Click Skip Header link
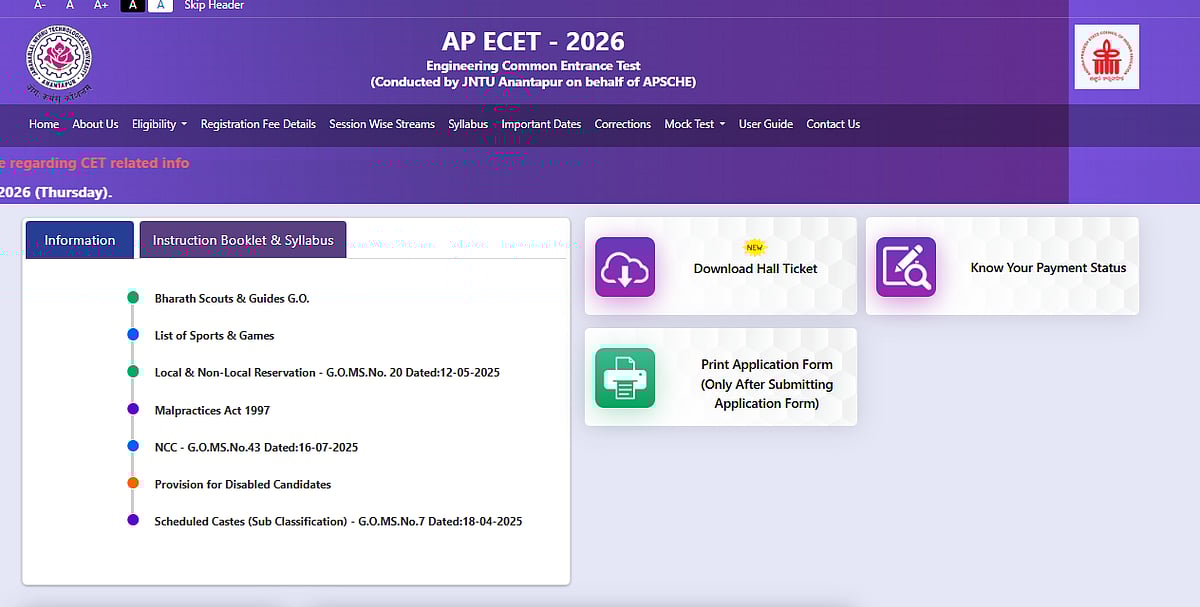This screenshot has width=1200, height=607. click(214, 5)
